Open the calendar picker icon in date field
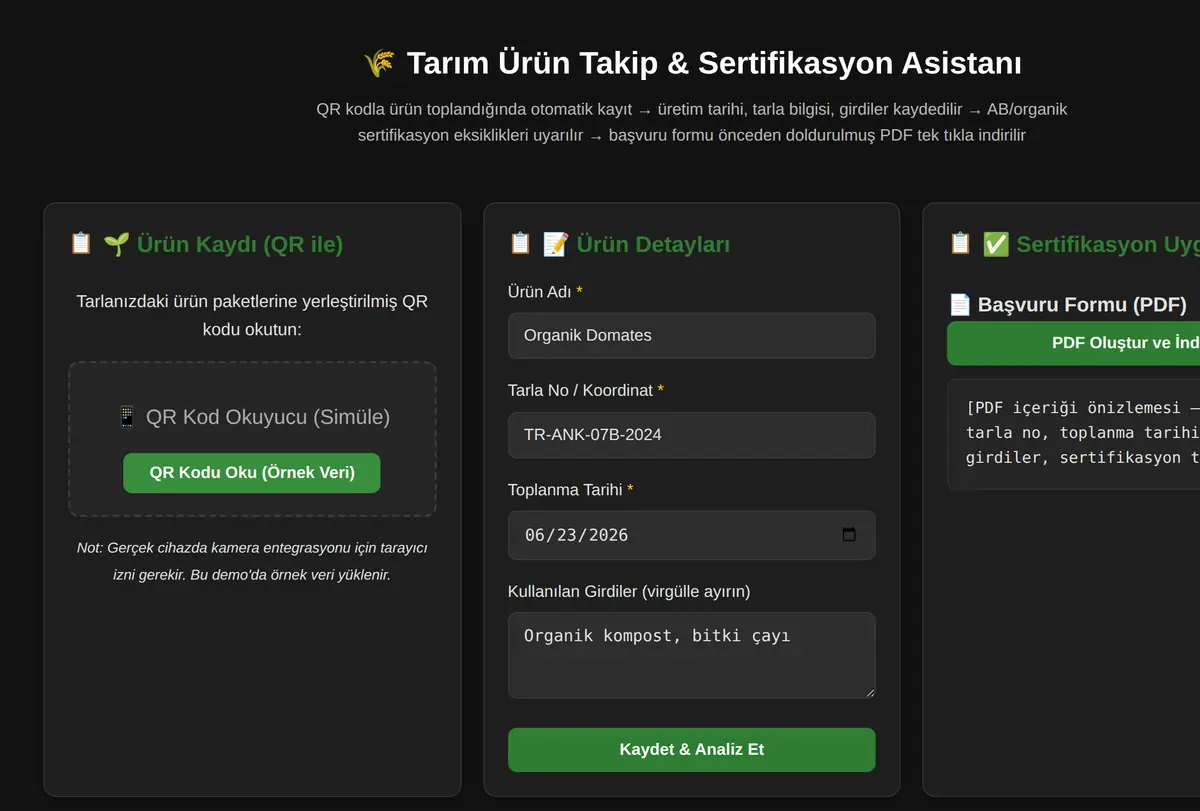Screen dimensions: 1200x811 [849, 535]
